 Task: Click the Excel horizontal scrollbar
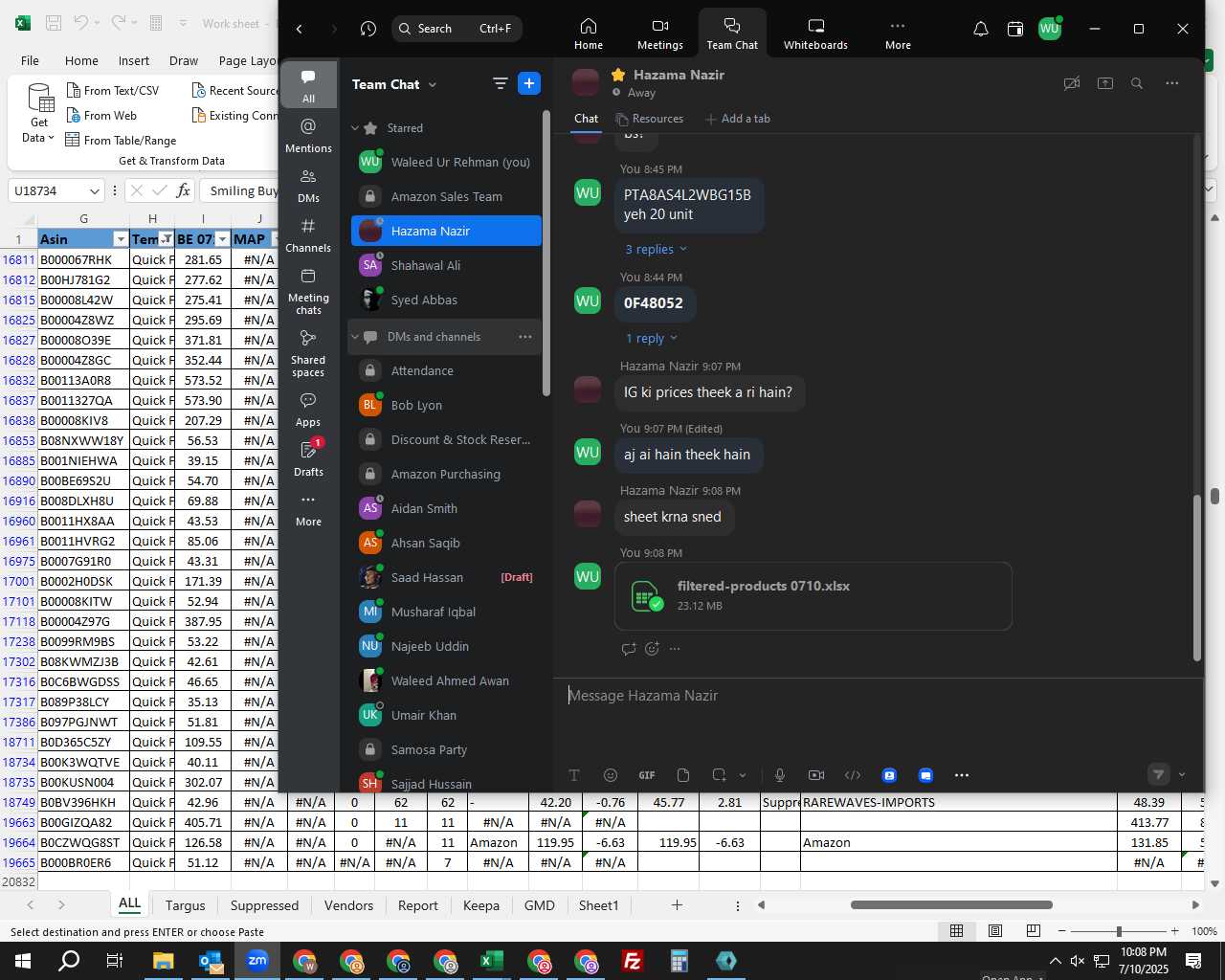tap(951, 904)
